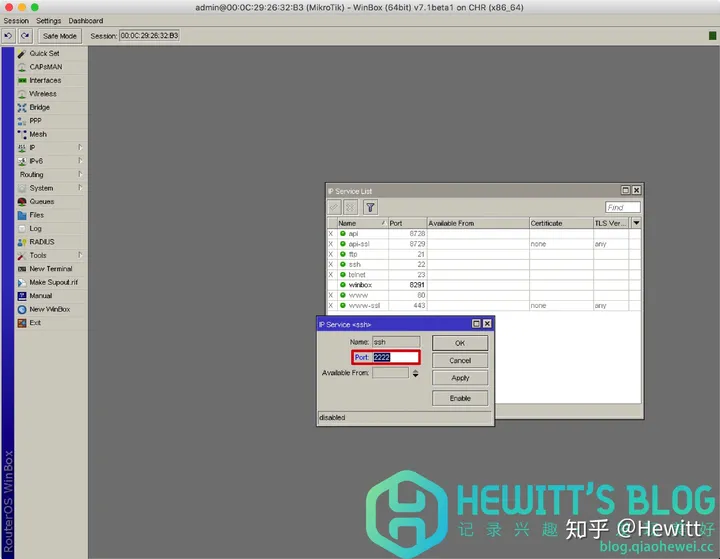Sort services by Port column header
This screenshot has width=720, height=559.
[407, 223]
